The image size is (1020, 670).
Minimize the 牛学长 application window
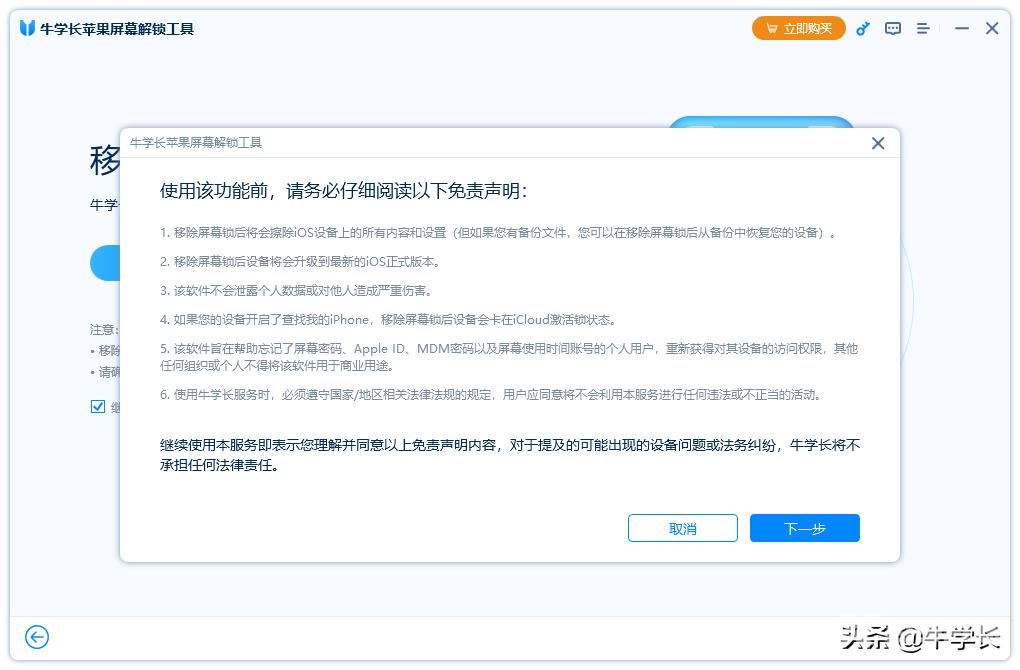pyautogui.click(x=961, y=28)
